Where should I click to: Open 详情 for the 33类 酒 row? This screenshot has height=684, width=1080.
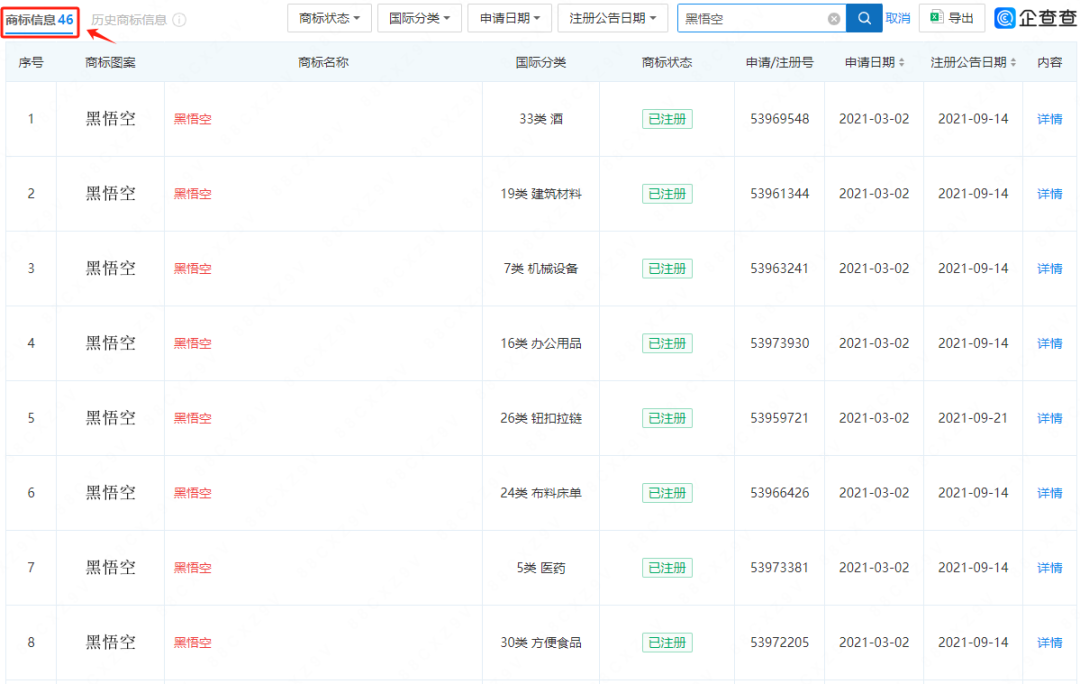point(1049,119)
